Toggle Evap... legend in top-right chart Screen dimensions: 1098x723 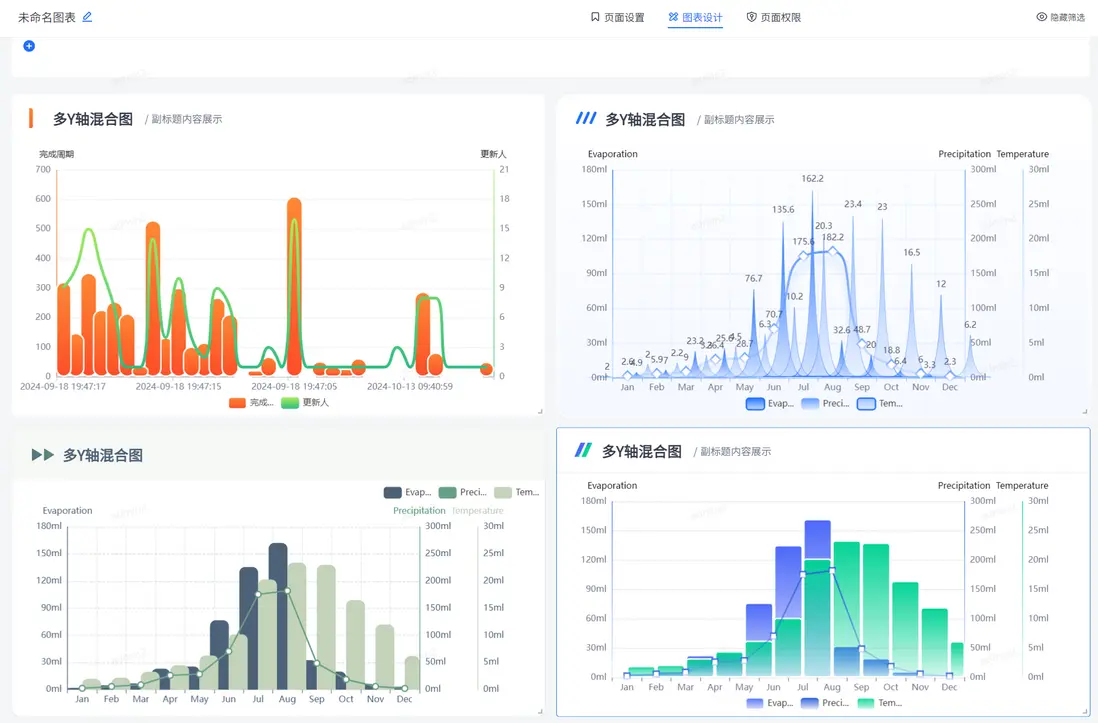tap(770, 404)
